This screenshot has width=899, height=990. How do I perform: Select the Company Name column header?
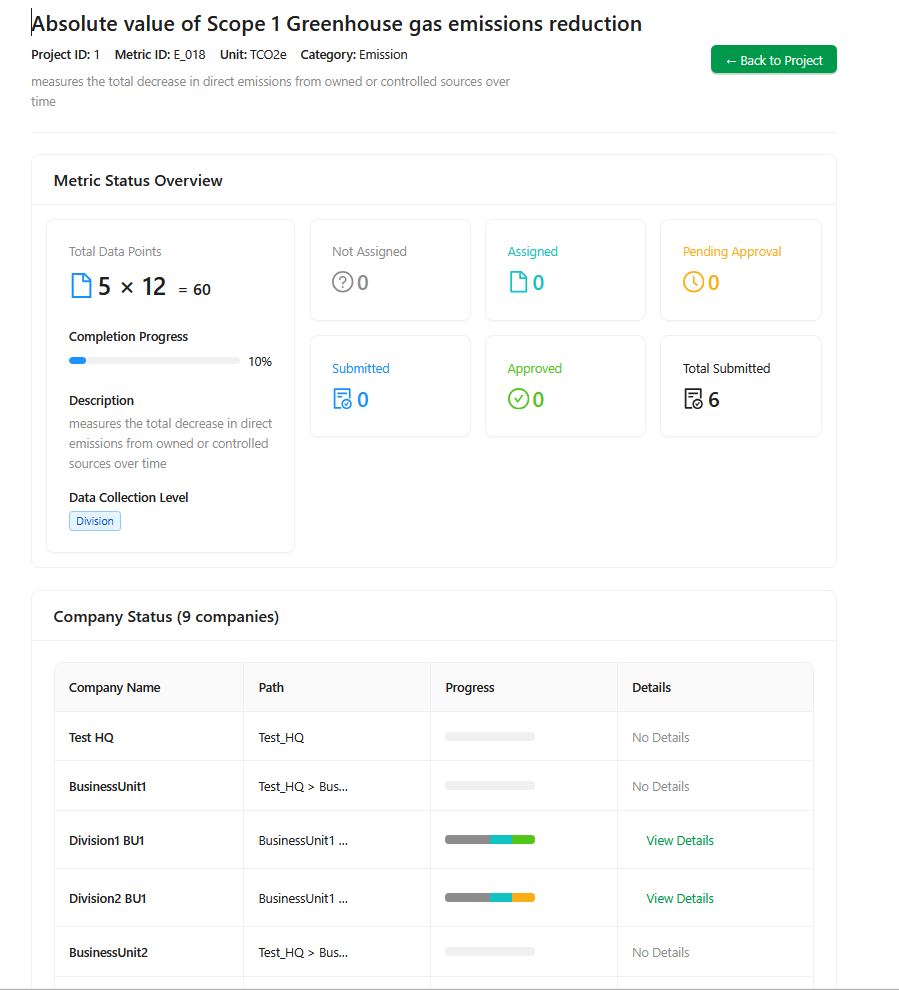[115, 687]
